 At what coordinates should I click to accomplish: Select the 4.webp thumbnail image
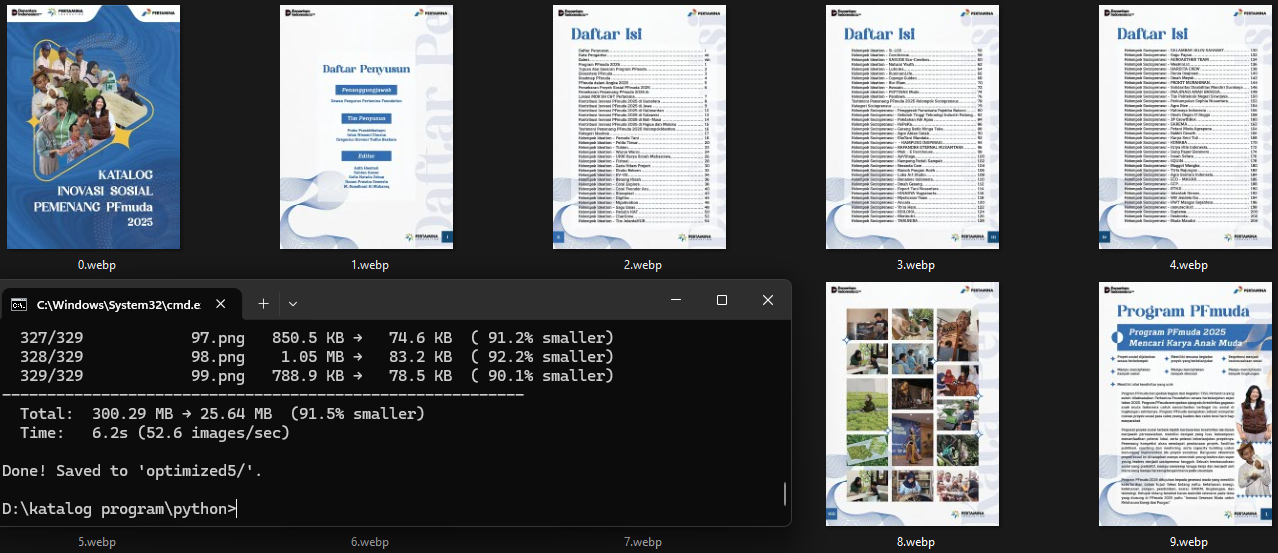pos(1188,127)
